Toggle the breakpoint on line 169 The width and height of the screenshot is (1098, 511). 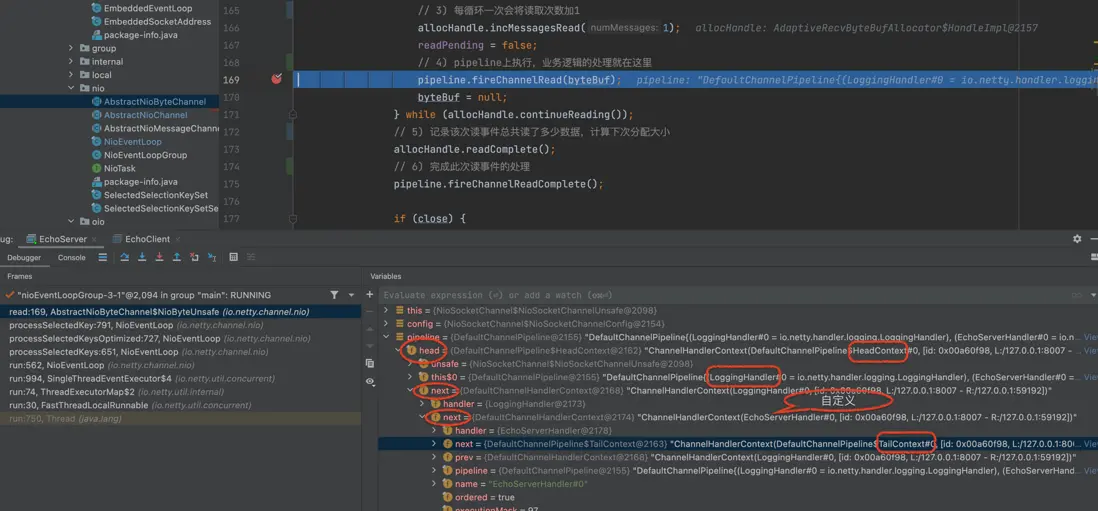point(277,79)
